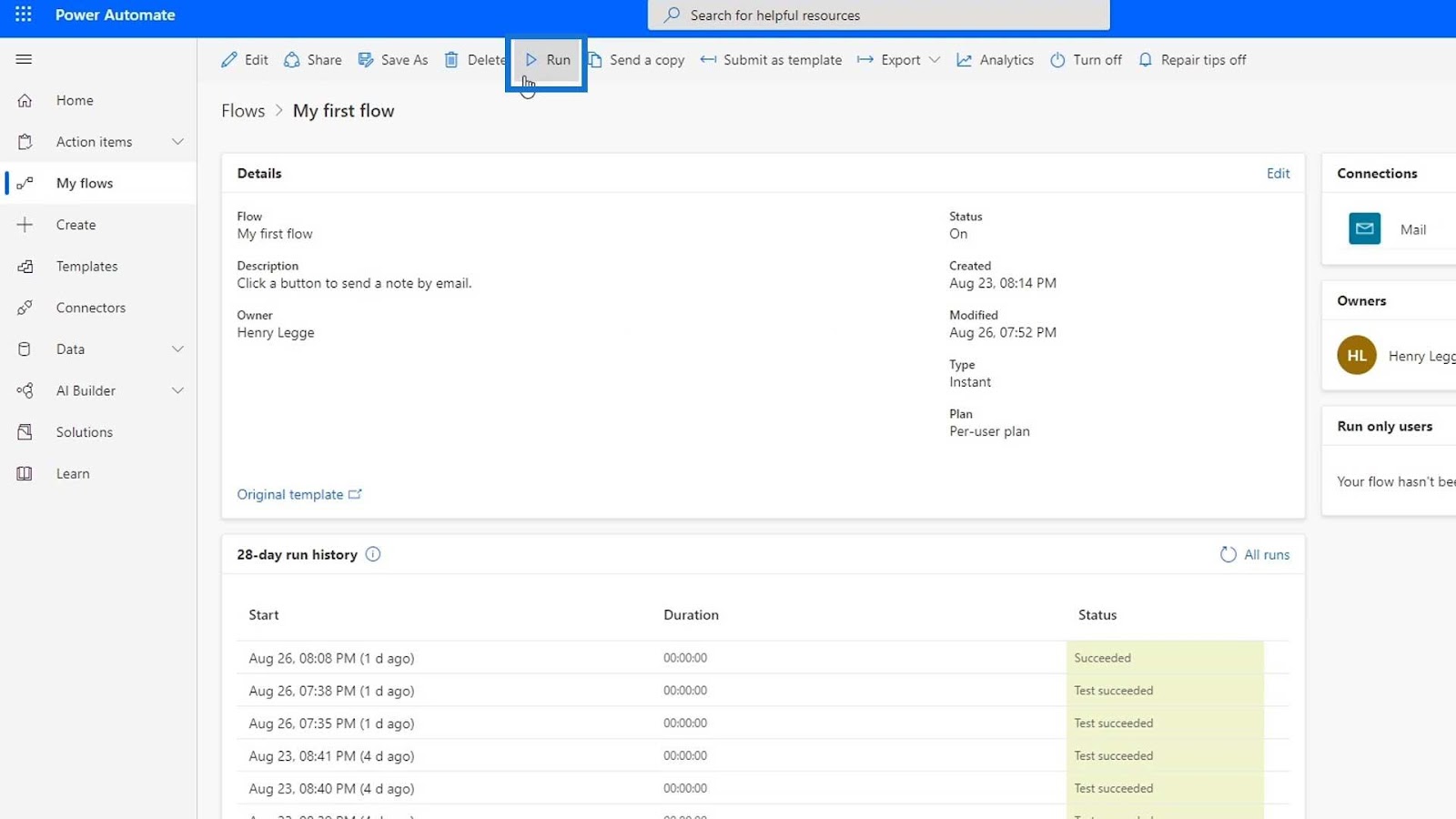
Task: Click the Save As icon
Action: click(x=366, y=60)
